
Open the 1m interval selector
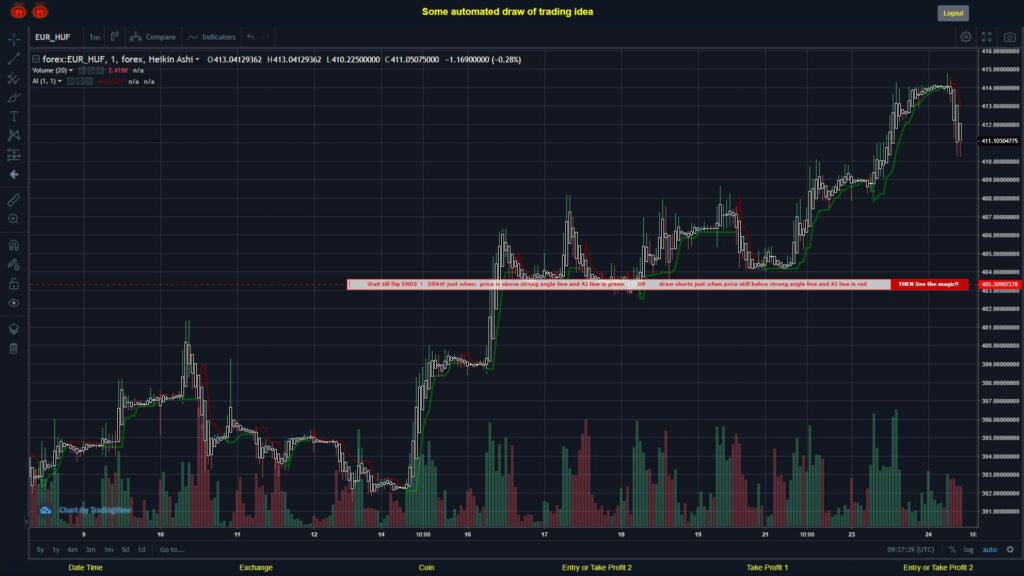95,37
